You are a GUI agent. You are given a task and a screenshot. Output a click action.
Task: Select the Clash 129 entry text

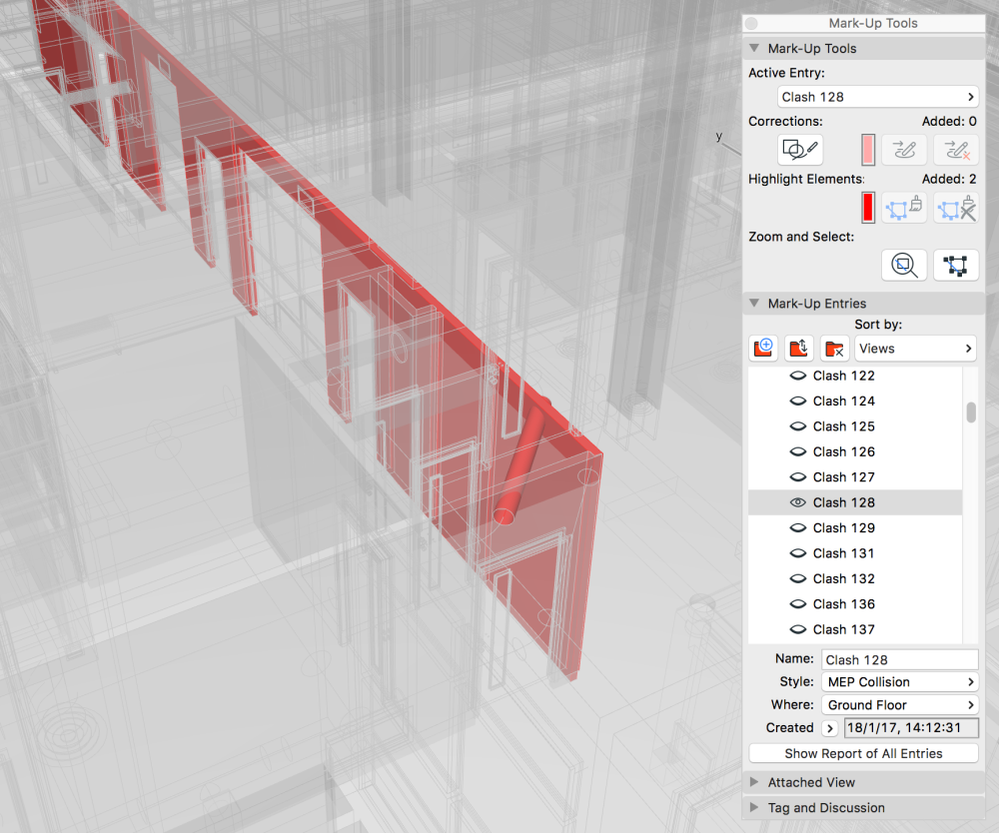[844, 528]
